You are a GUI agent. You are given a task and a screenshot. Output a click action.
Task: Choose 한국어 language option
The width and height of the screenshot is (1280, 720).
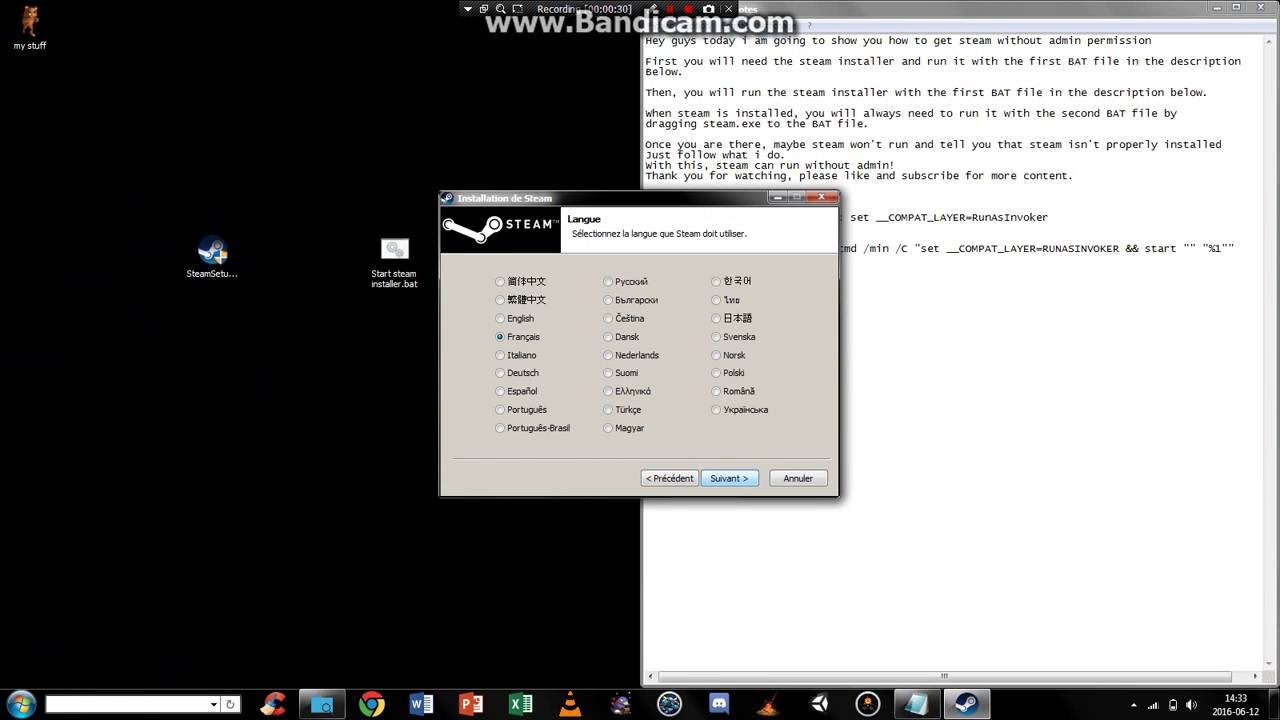click(731, 282)
